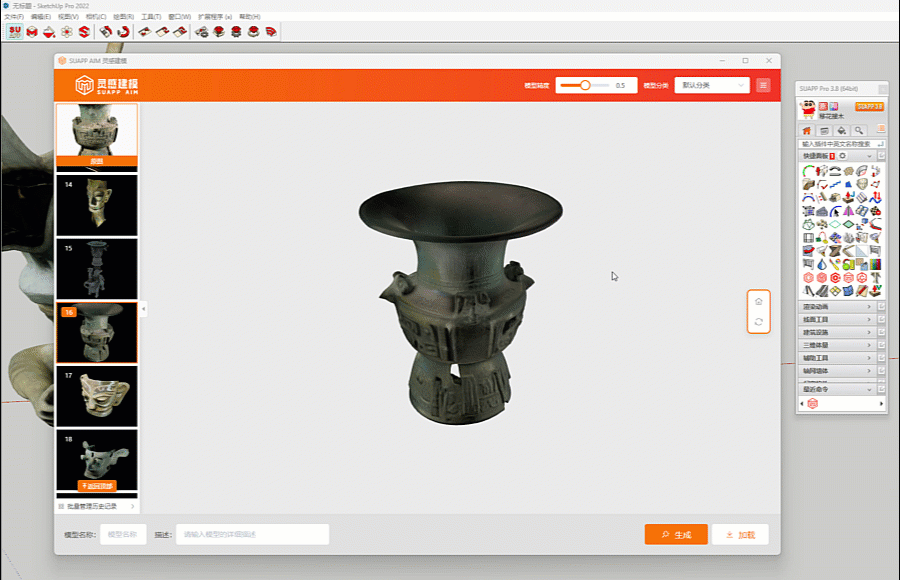900x580 pixels.
Task: Collapse the thumbnail sidebar with the arrow handle
Action: click(x=143, y=310)
